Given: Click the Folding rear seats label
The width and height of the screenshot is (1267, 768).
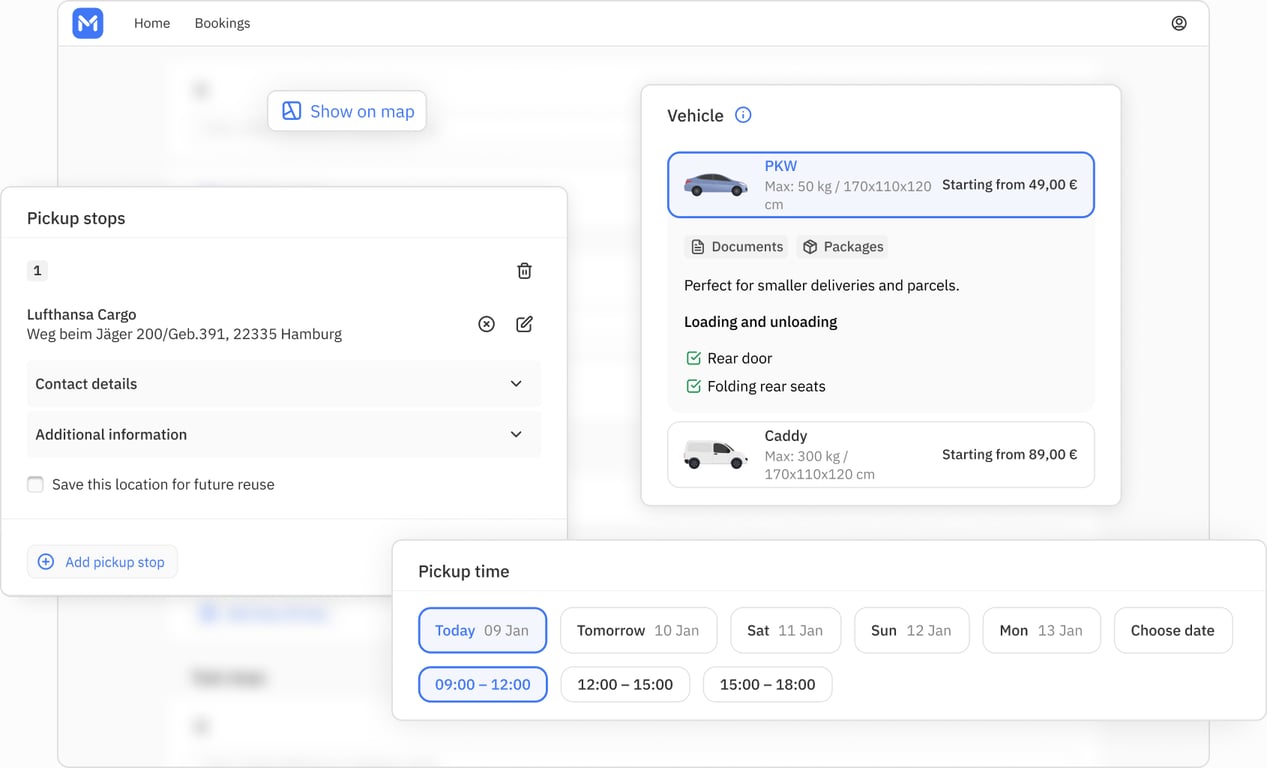Looking at the screenshot, I should (x=767, y=386).
